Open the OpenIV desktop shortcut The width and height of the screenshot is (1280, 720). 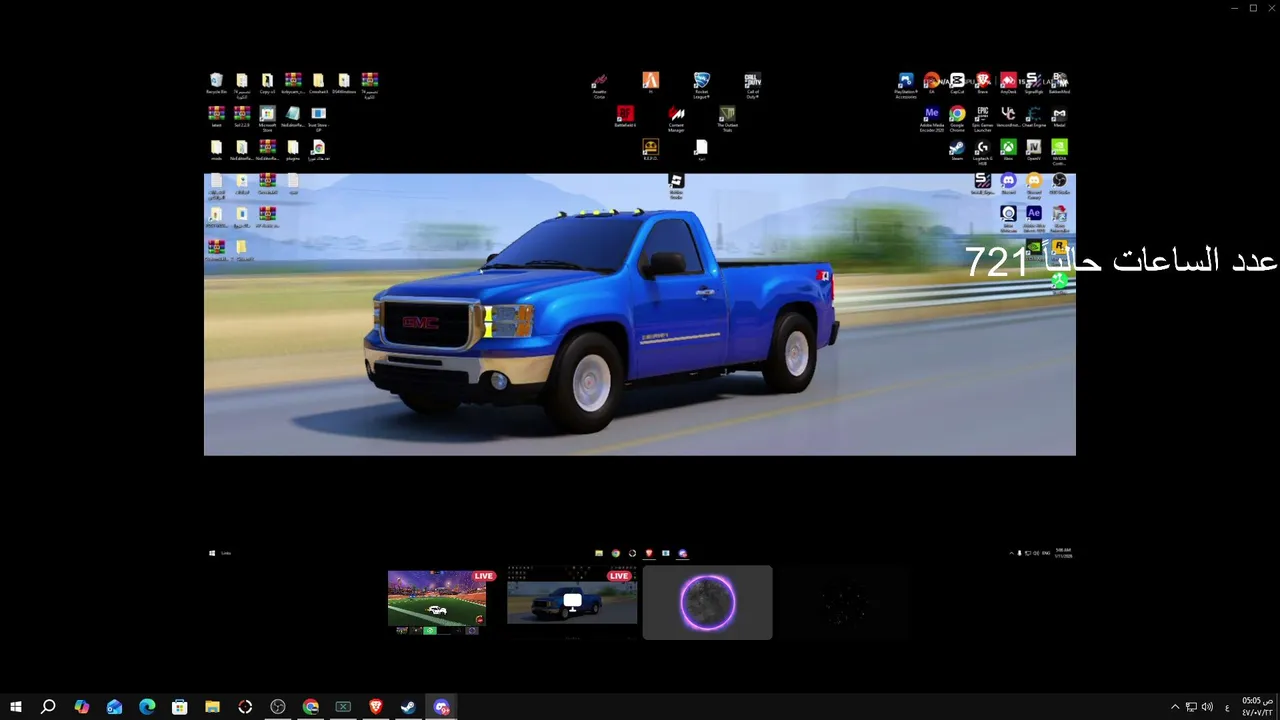pos(1034,151)
